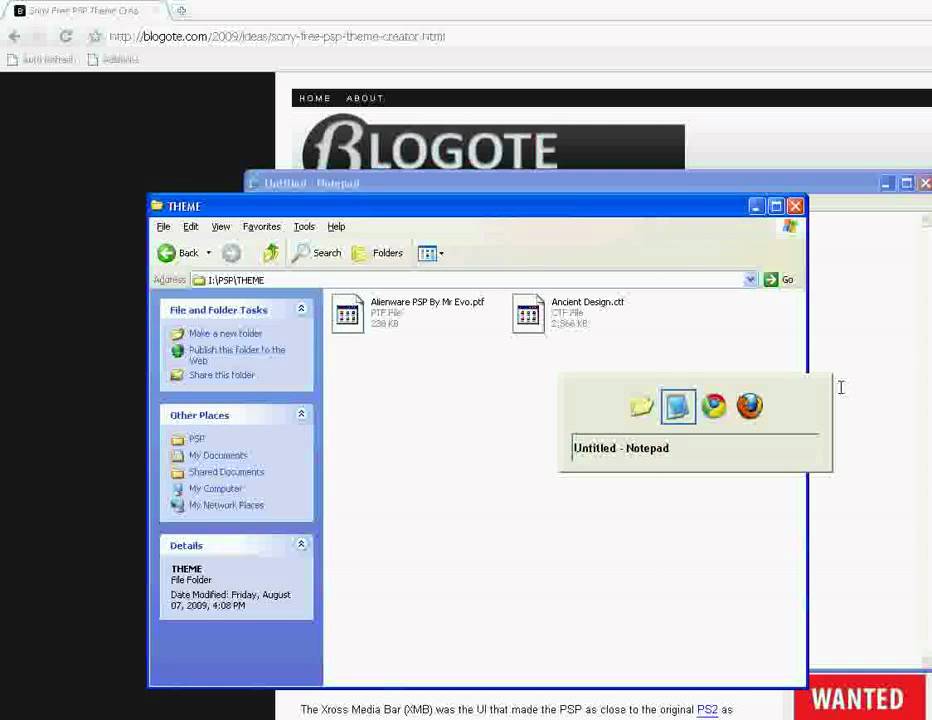Open the Favorites menu
Screen dimensions: 932x720
[x=262, y=227]
